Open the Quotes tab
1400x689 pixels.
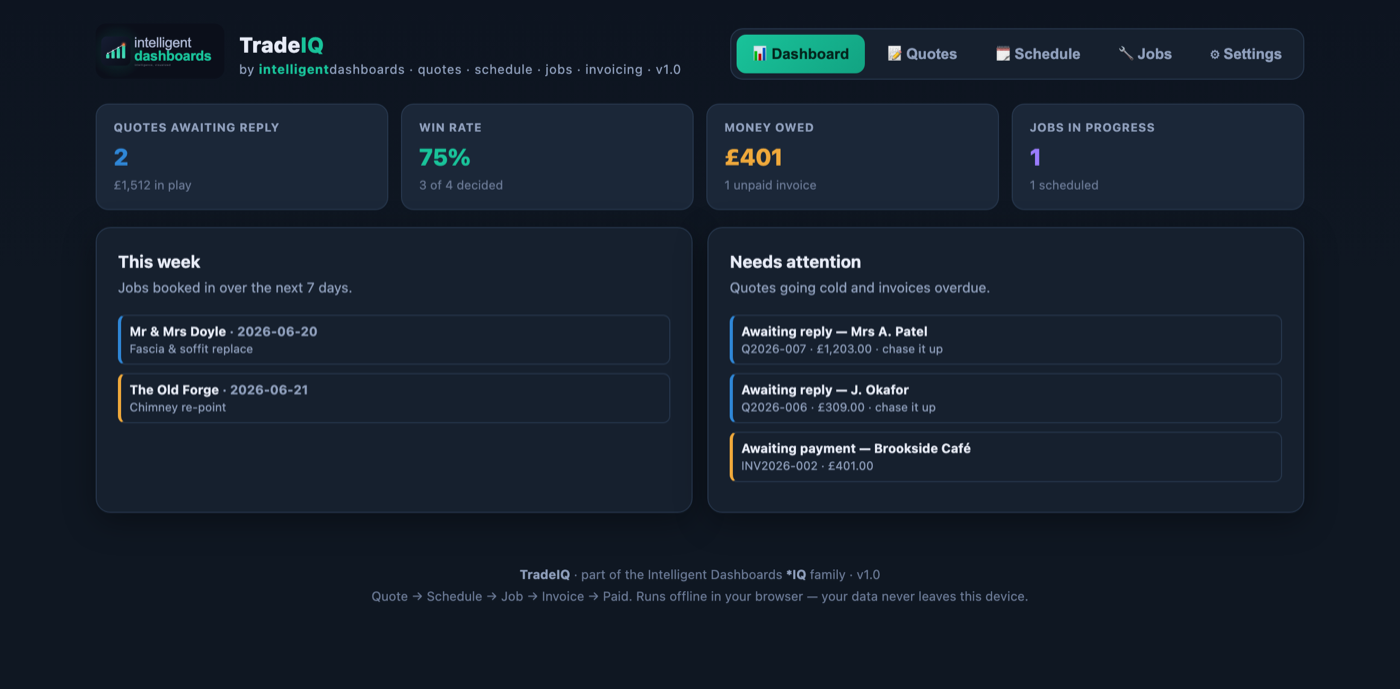point(922,54)
